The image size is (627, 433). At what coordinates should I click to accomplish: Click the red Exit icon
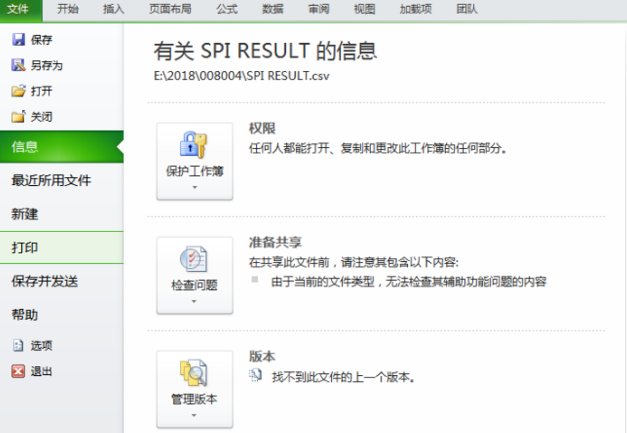tap(18, 371)
